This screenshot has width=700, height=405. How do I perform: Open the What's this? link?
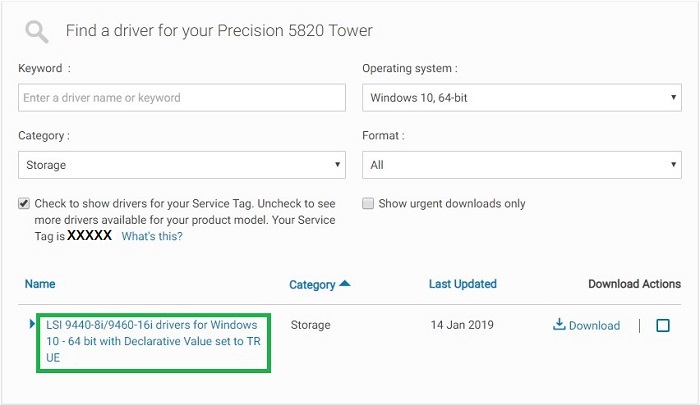click(x=152, y=237)
